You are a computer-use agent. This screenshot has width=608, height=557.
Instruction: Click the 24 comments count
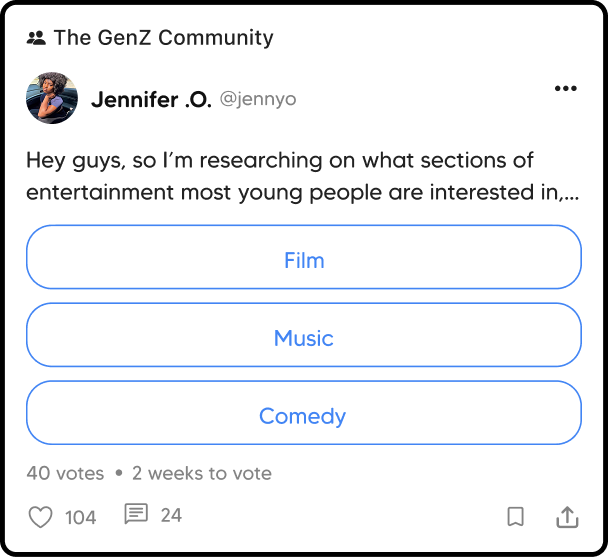click(171, 515)
